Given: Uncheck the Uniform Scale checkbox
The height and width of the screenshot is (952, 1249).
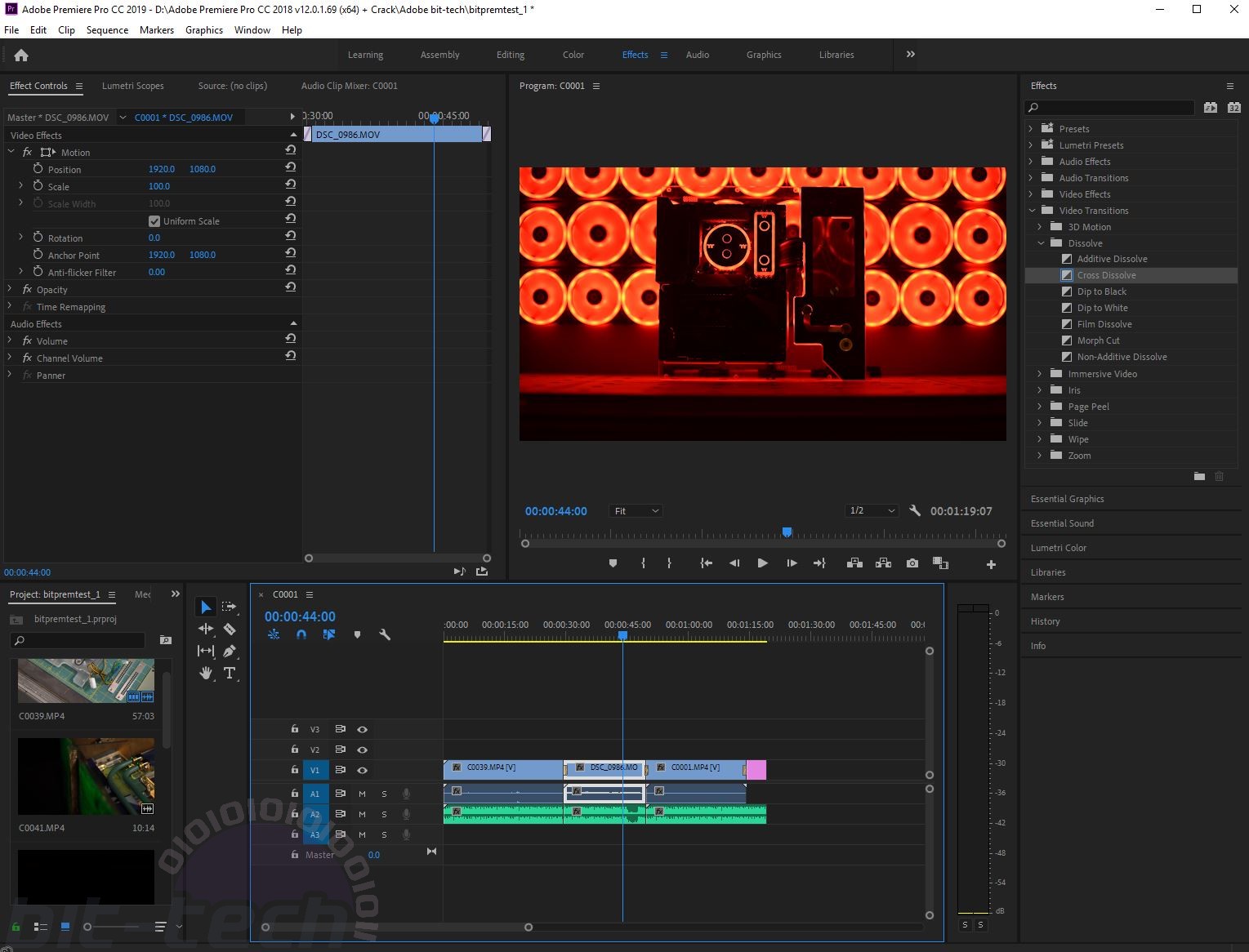Looking at the screenshot, I should click(154, 221).
